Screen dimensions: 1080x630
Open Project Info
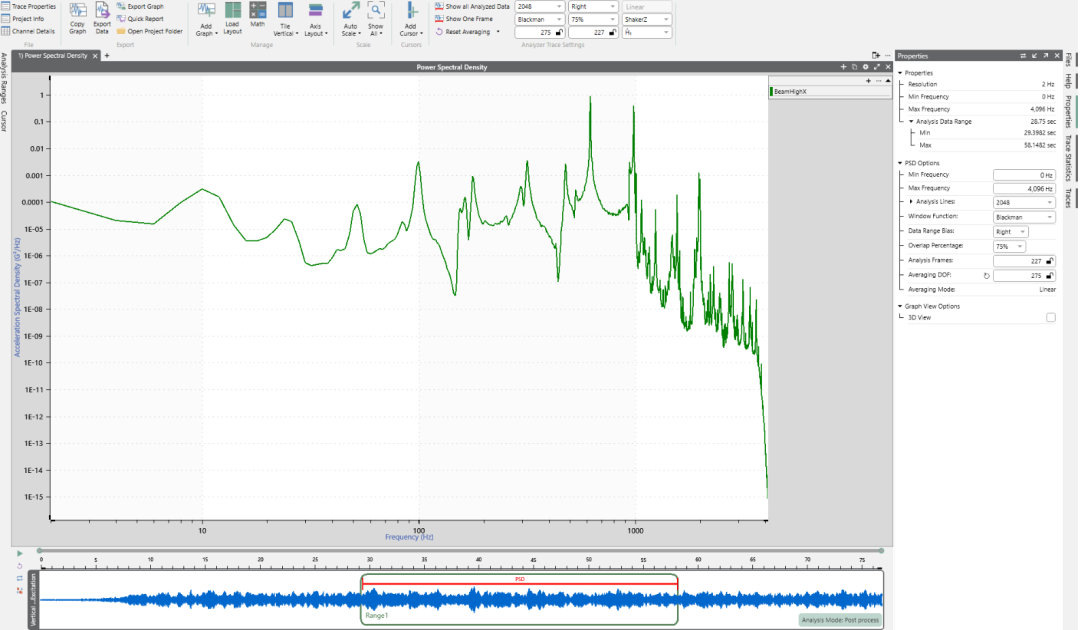[x=23, y=19]
